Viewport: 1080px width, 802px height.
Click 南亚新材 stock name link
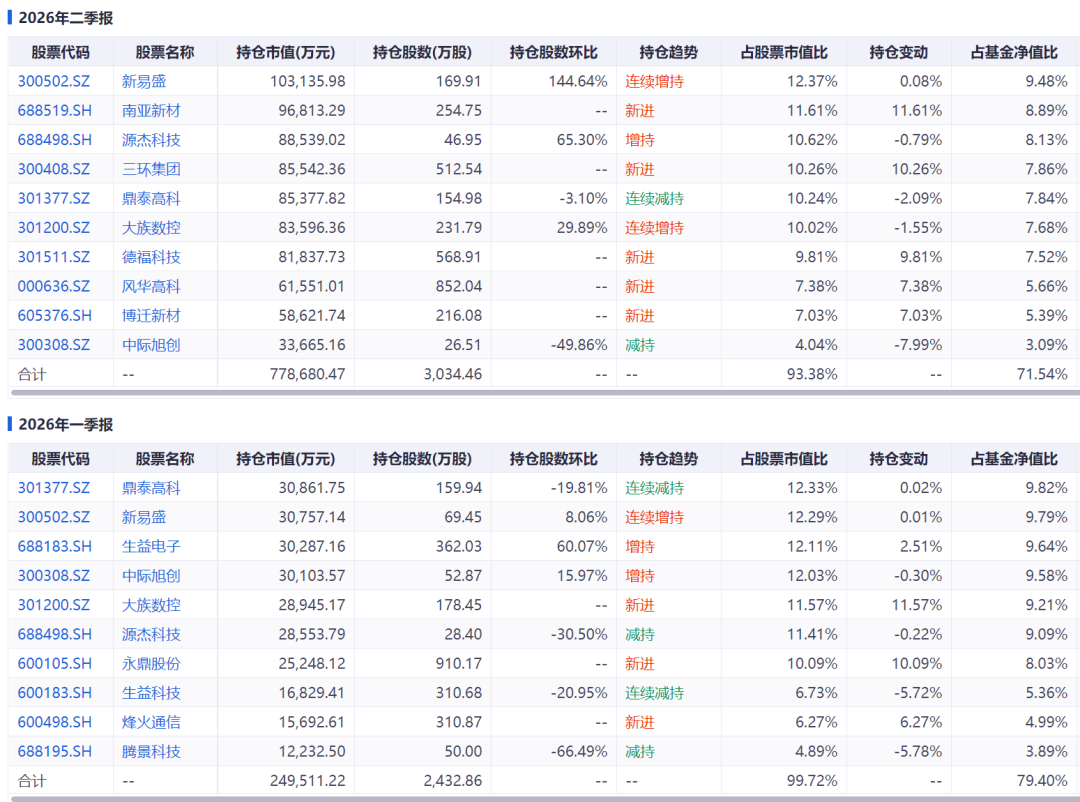tap(151, 110)
